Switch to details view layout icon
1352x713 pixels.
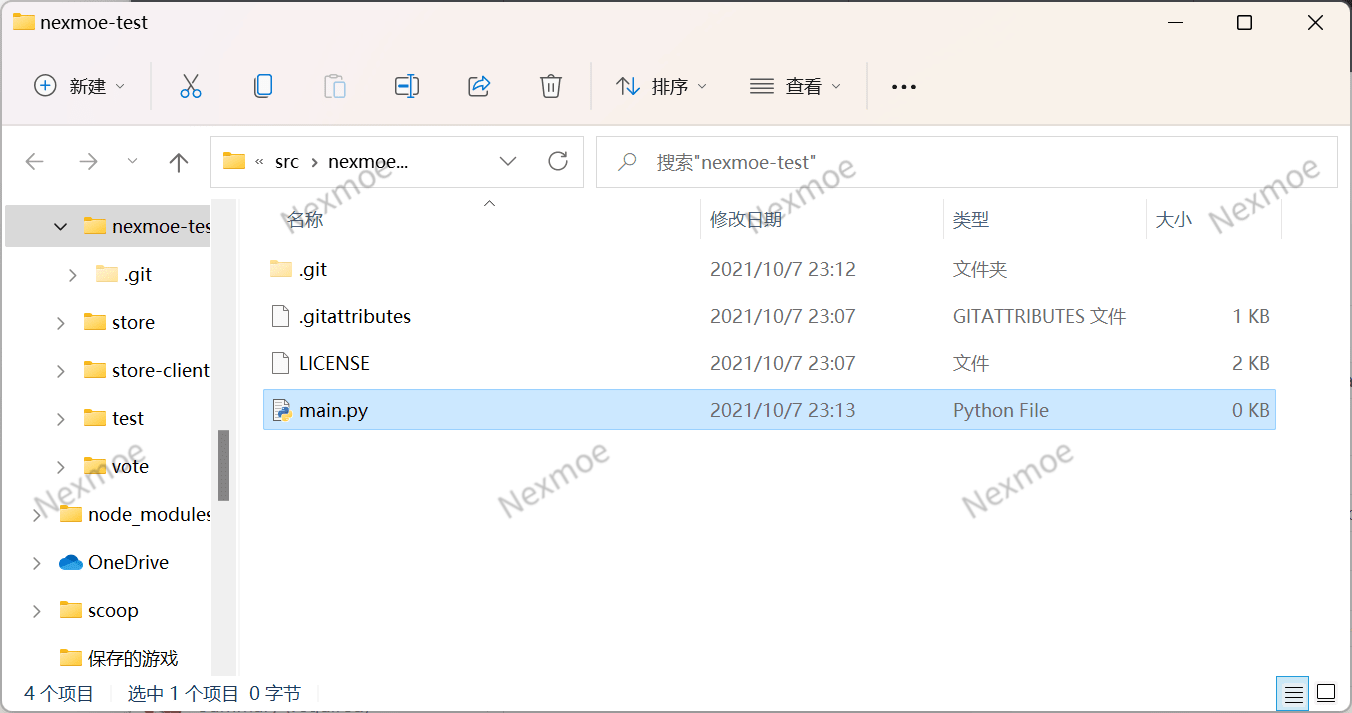(x=1293, y=693)
